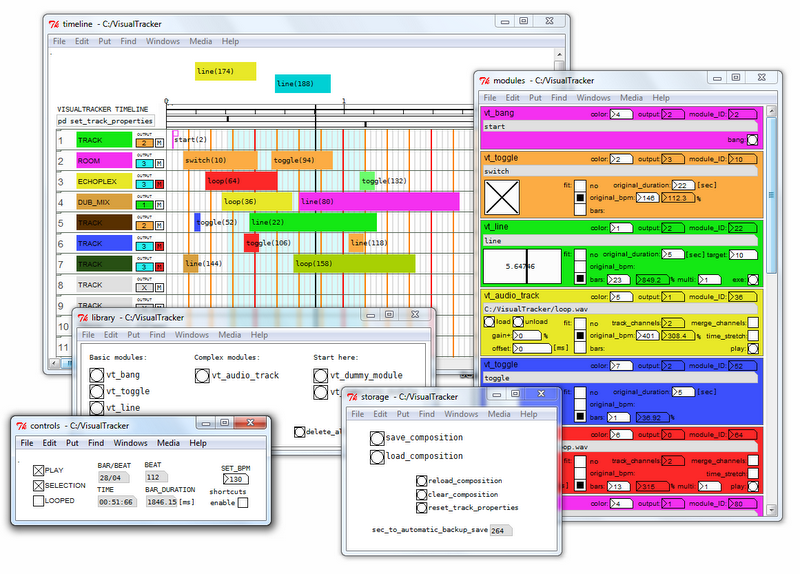Click the bang circle in vt_bang module
Image resolution: width=800 pixels, height=574 pixels.
[x=752, y=139]
